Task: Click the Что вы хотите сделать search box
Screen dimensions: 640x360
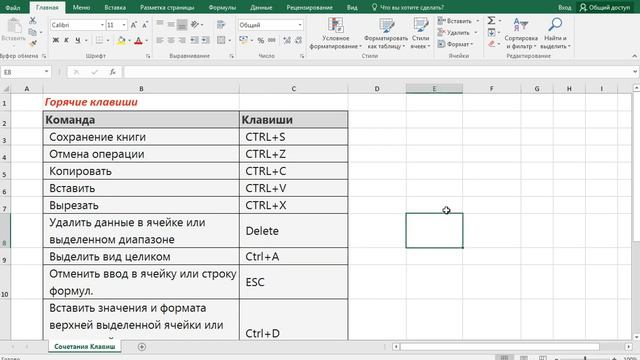Action: pos(408,7)
